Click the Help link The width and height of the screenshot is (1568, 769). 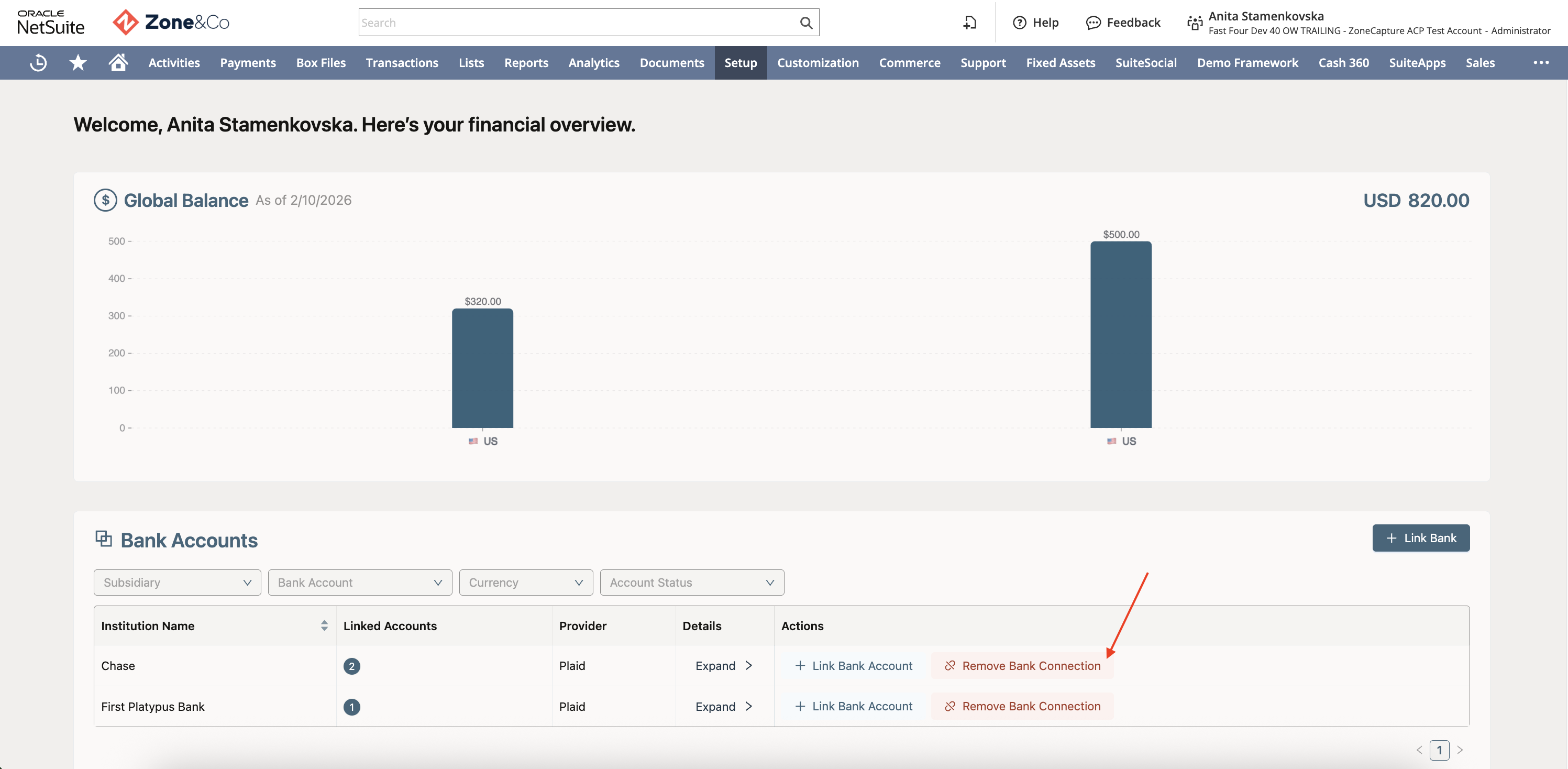(1045, 23)
